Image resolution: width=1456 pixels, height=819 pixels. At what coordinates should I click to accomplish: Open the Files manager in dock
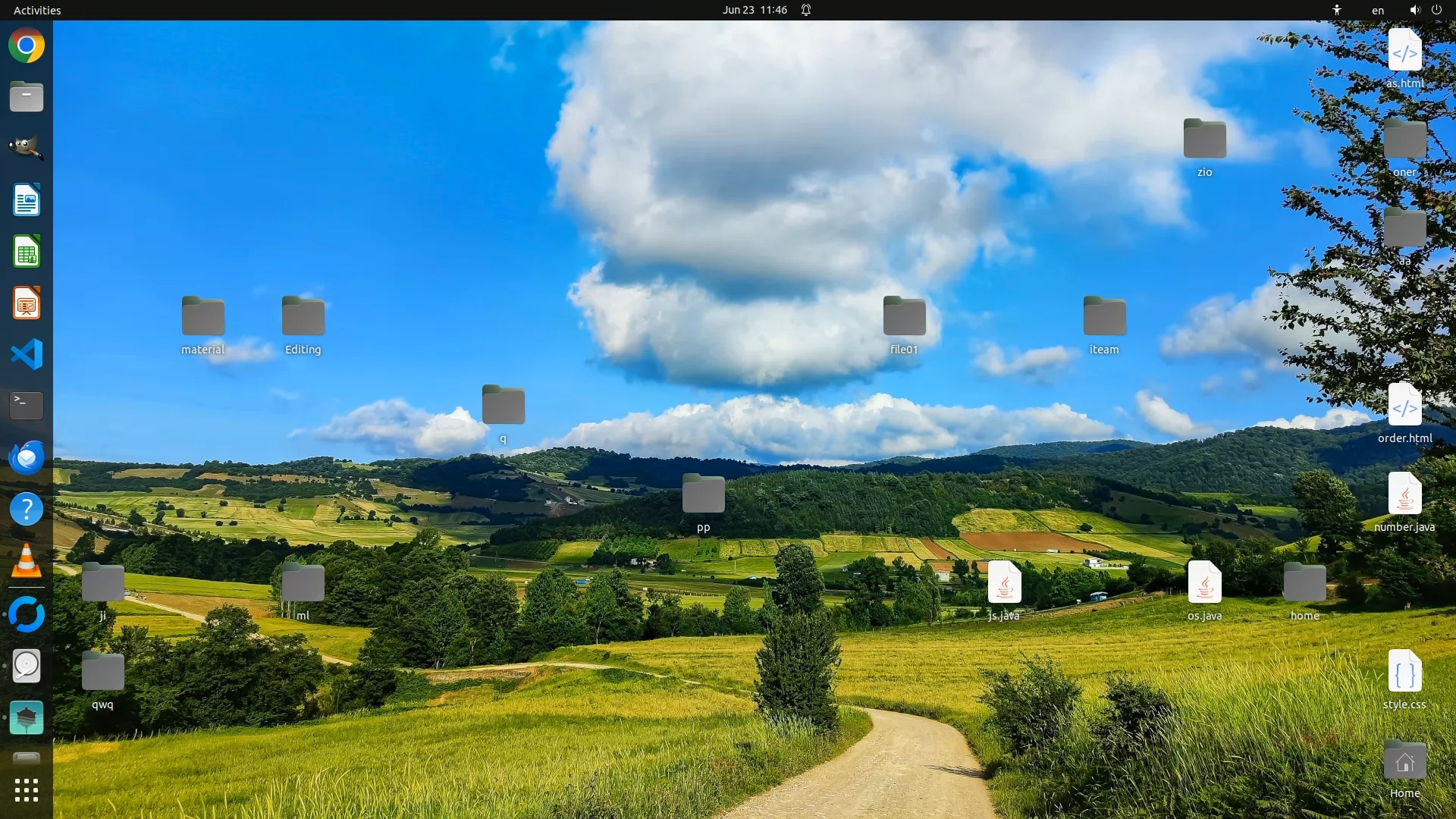click(27, 97)
